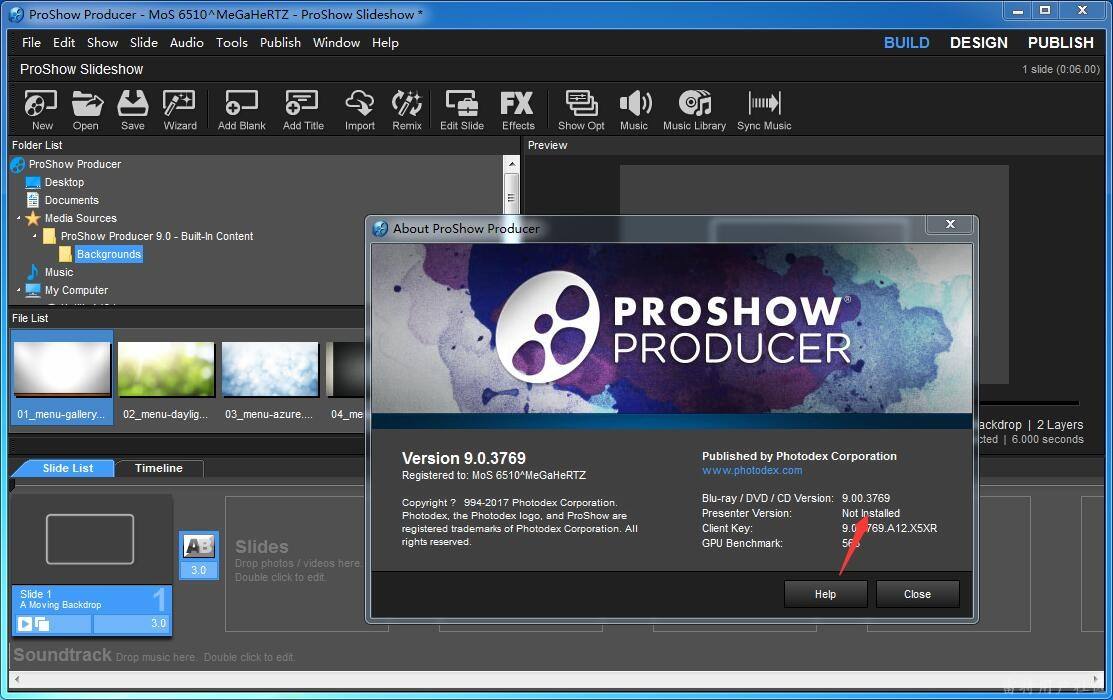Open the Music Library
The image size is (1113, 700).
point(694,110)
